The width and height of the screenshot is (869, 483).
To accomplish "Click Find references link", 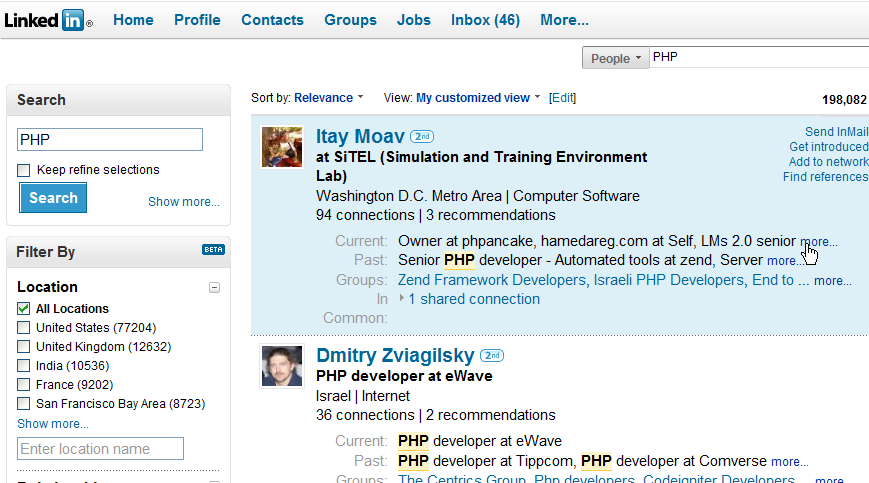I will click(x=825, y=177).
